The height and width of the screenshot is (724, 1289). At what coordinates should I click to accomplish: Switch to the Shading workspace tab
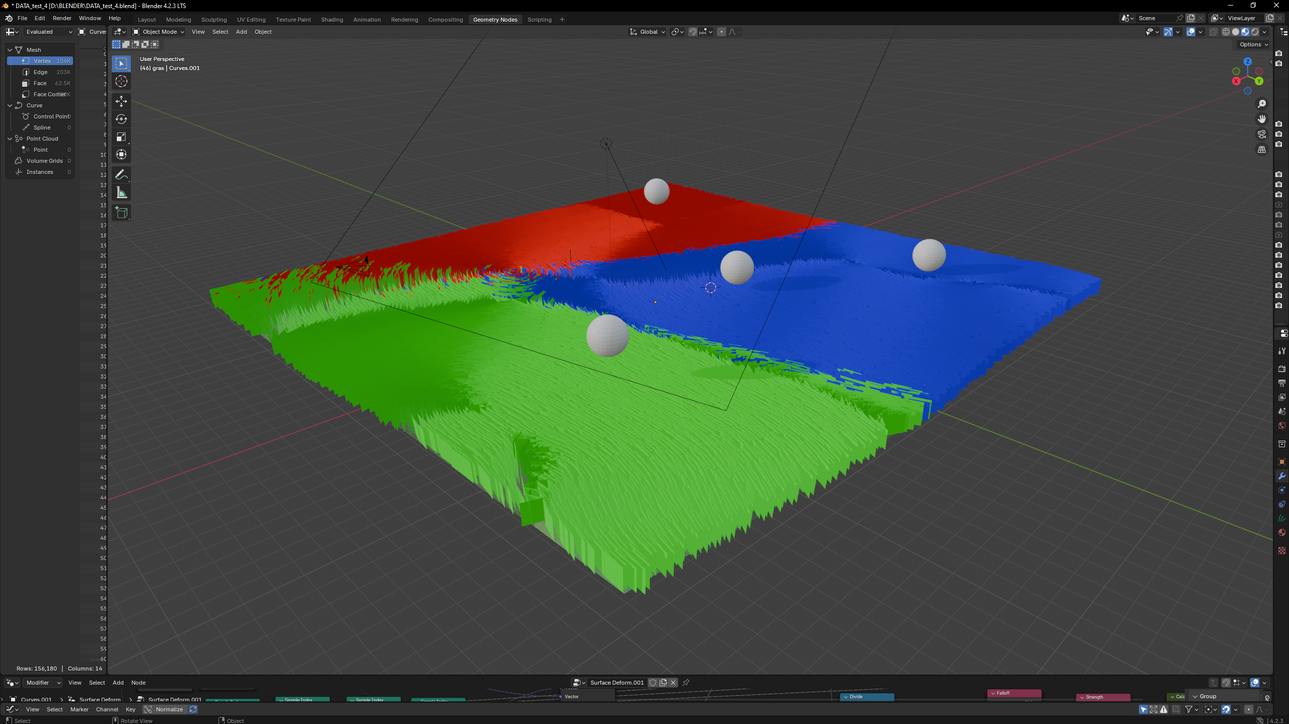(x=332, y=19)
